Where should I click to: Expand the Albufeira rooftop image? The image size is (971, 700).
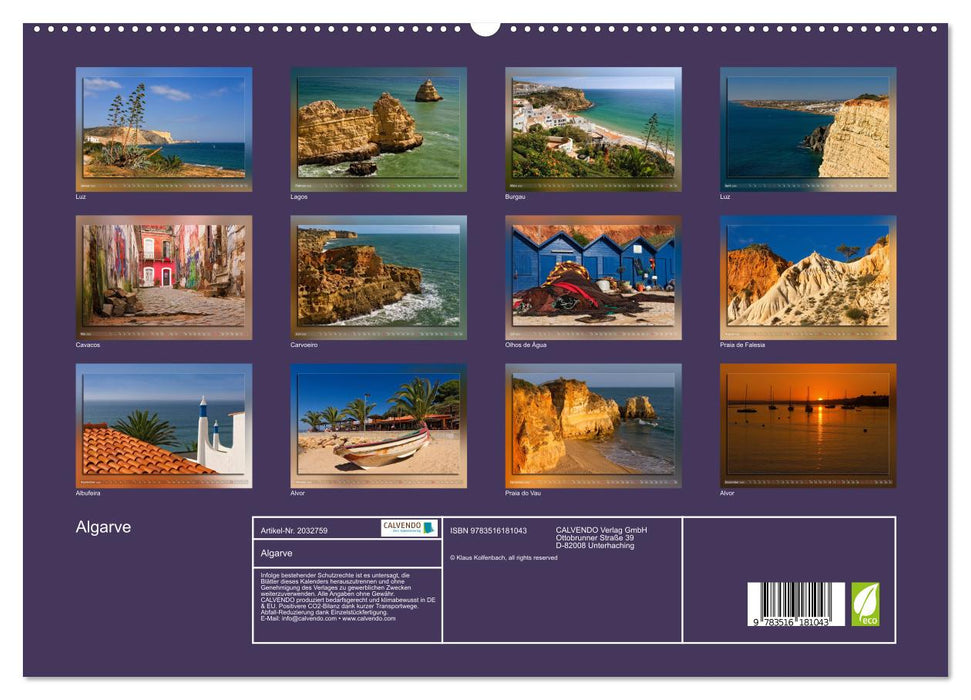(160, 425)
